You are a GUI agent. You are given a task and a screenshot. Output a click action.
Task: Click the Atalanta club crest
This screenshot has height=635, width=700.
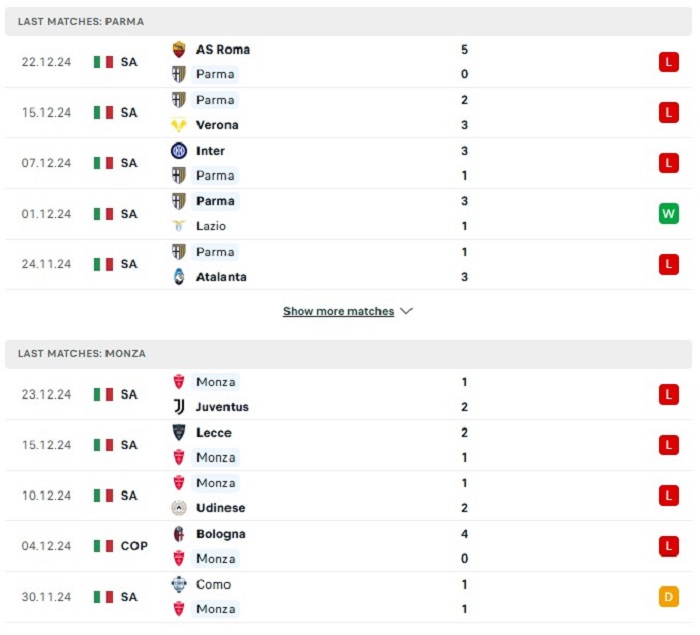[x=179, y=277]
